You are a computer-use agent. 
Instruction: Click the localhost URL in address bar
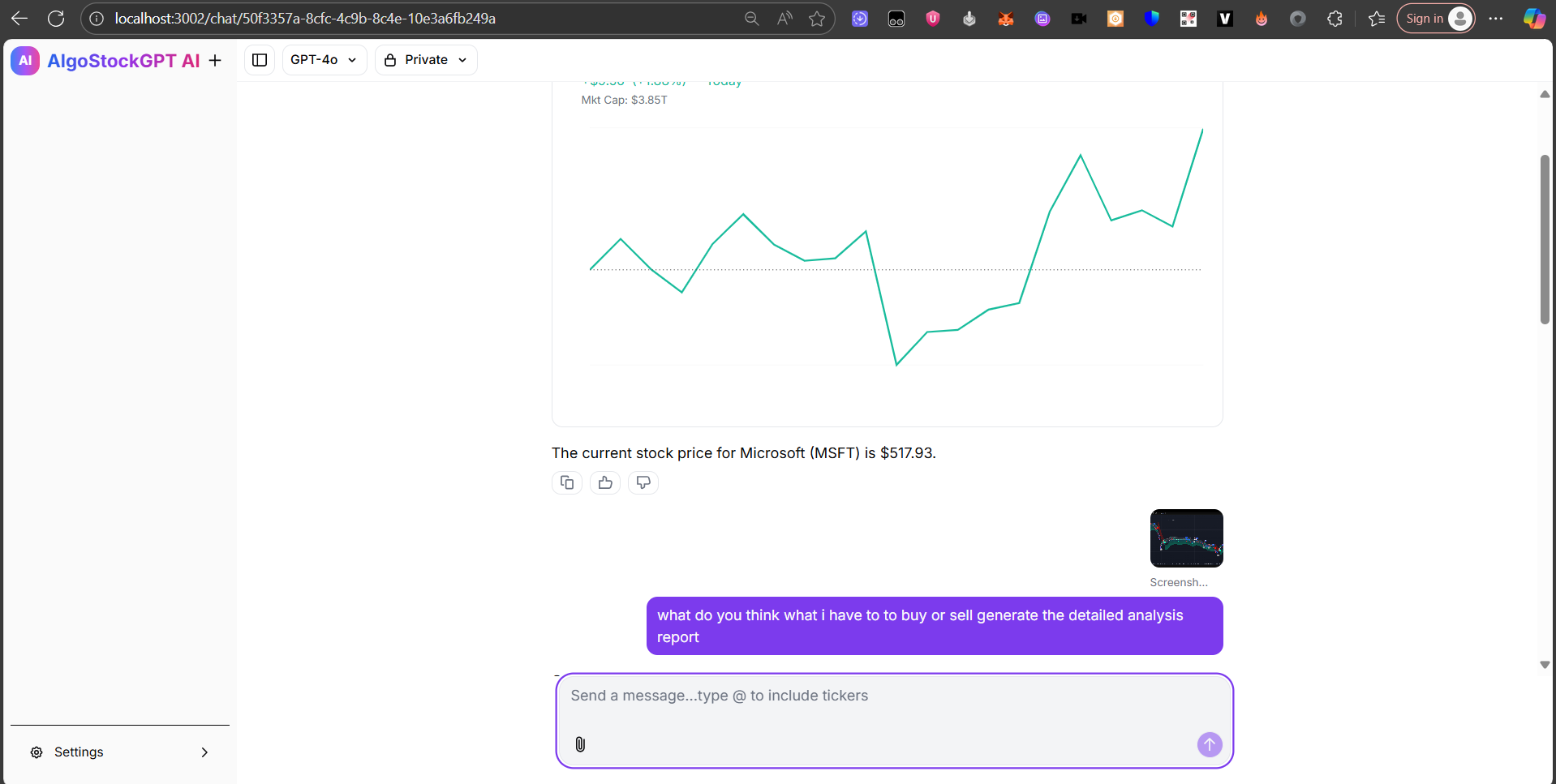305,19
